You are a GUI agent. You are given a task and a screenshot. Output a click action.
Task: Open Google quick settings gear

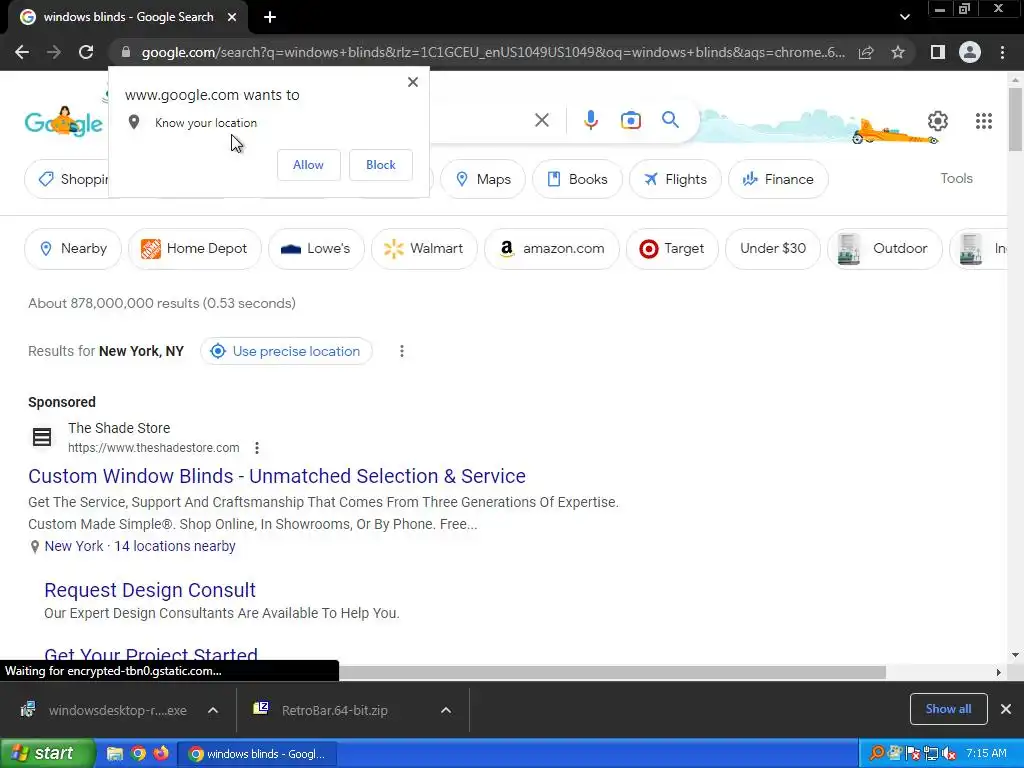(x=938, y=121)
